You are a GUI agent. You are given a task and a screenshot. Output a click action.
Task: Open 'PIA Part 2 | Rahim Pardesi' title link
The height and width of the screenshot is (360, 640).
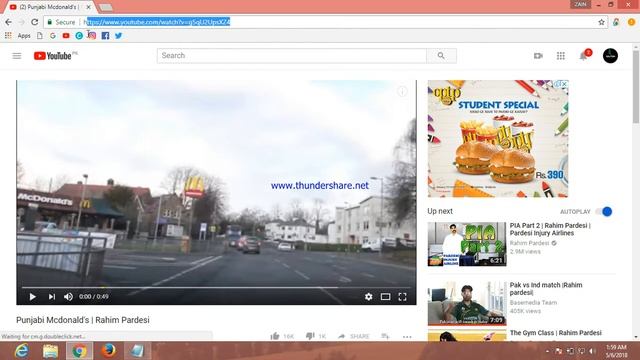pos(550,229)
